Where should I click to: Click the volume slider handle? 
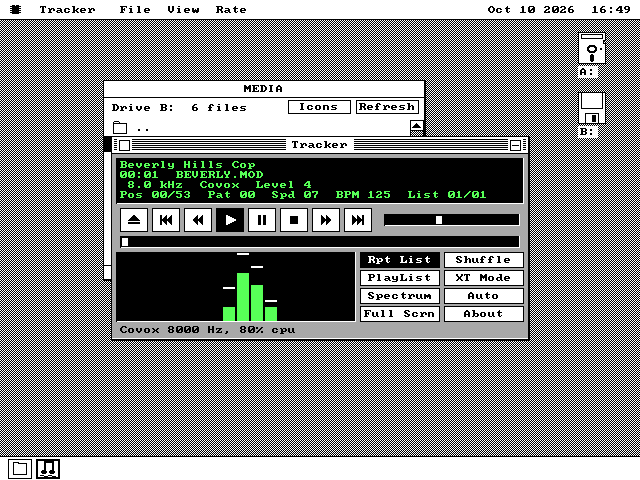pyautogui.click(x=439, y=220)
